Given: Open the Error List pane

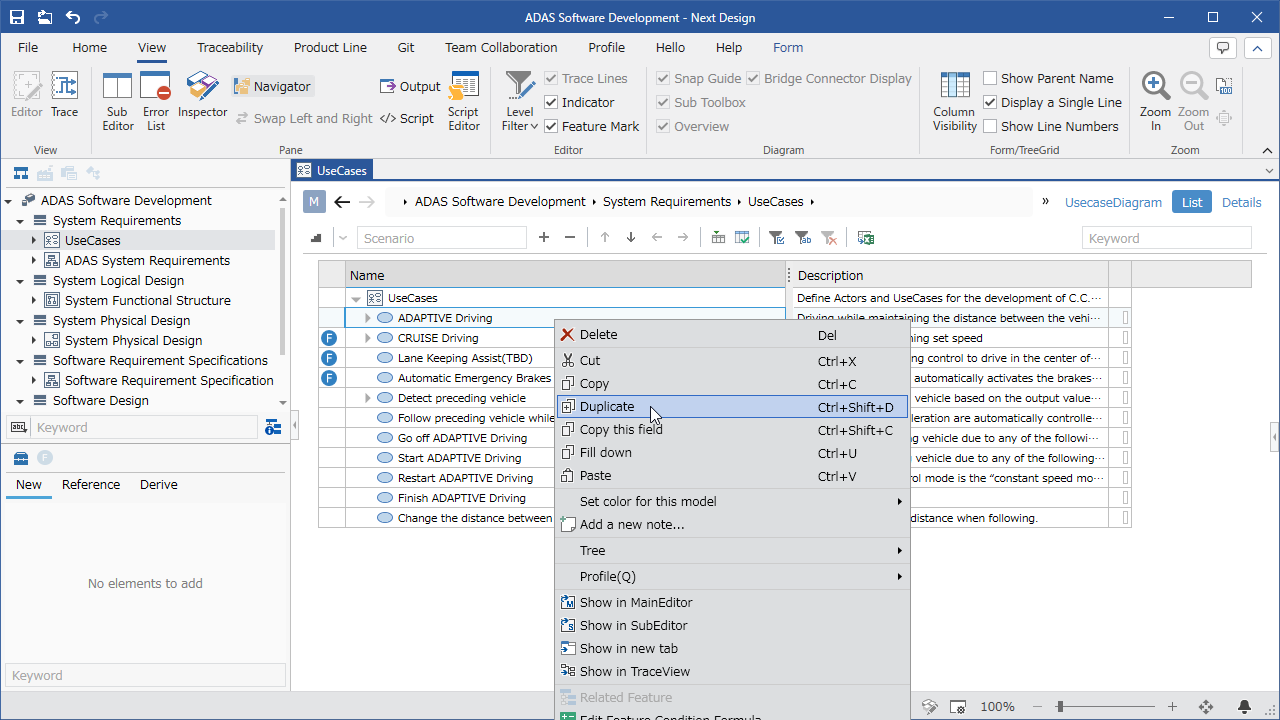Looking at the screenshot, I should point(156,101).
